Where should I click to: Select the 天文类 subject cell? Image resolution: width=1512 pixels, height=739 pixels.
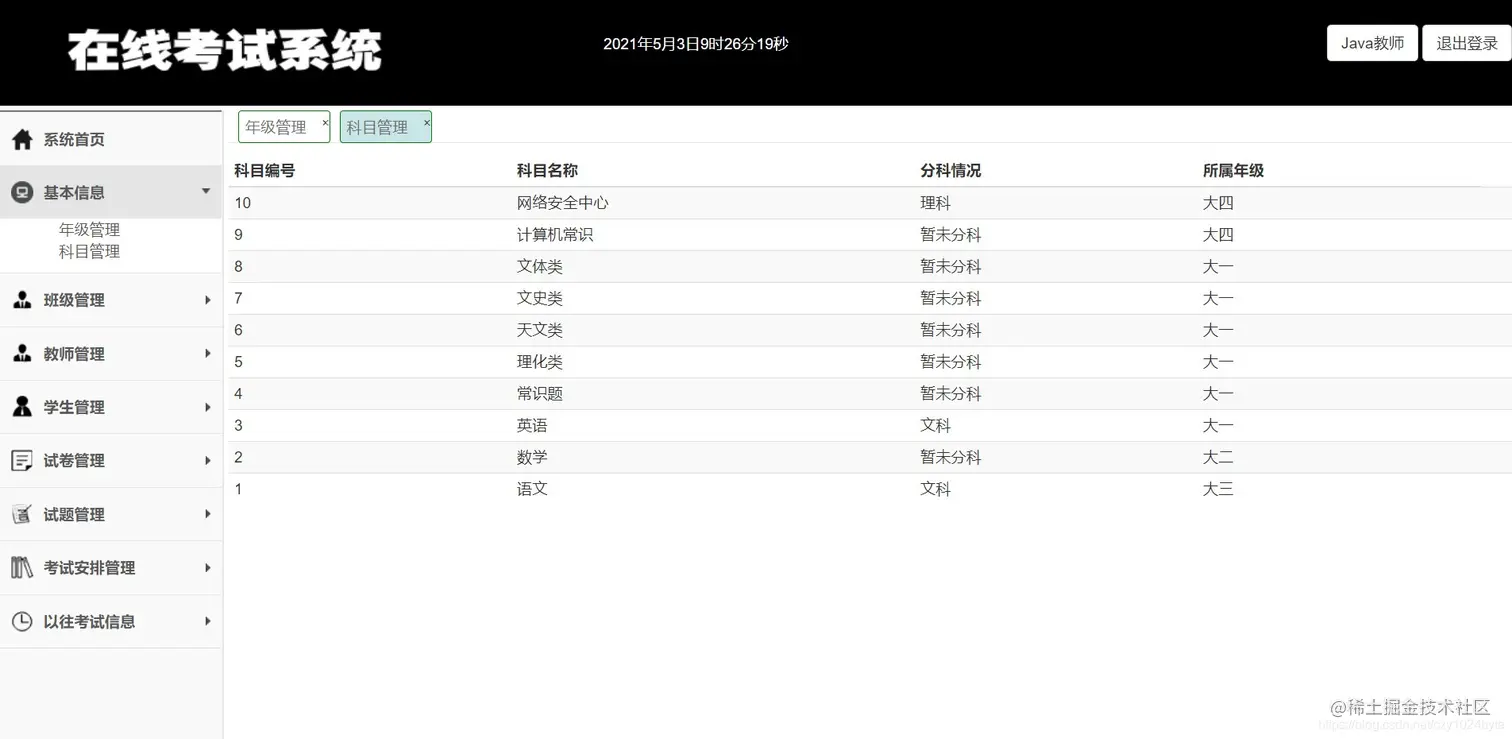pos(540,330)
